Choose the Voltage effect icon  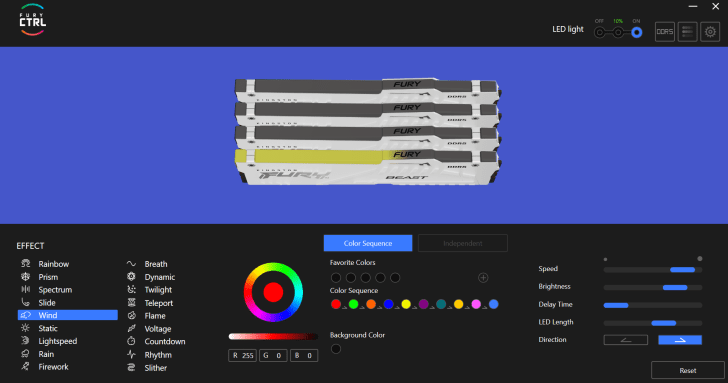point(131,328)
